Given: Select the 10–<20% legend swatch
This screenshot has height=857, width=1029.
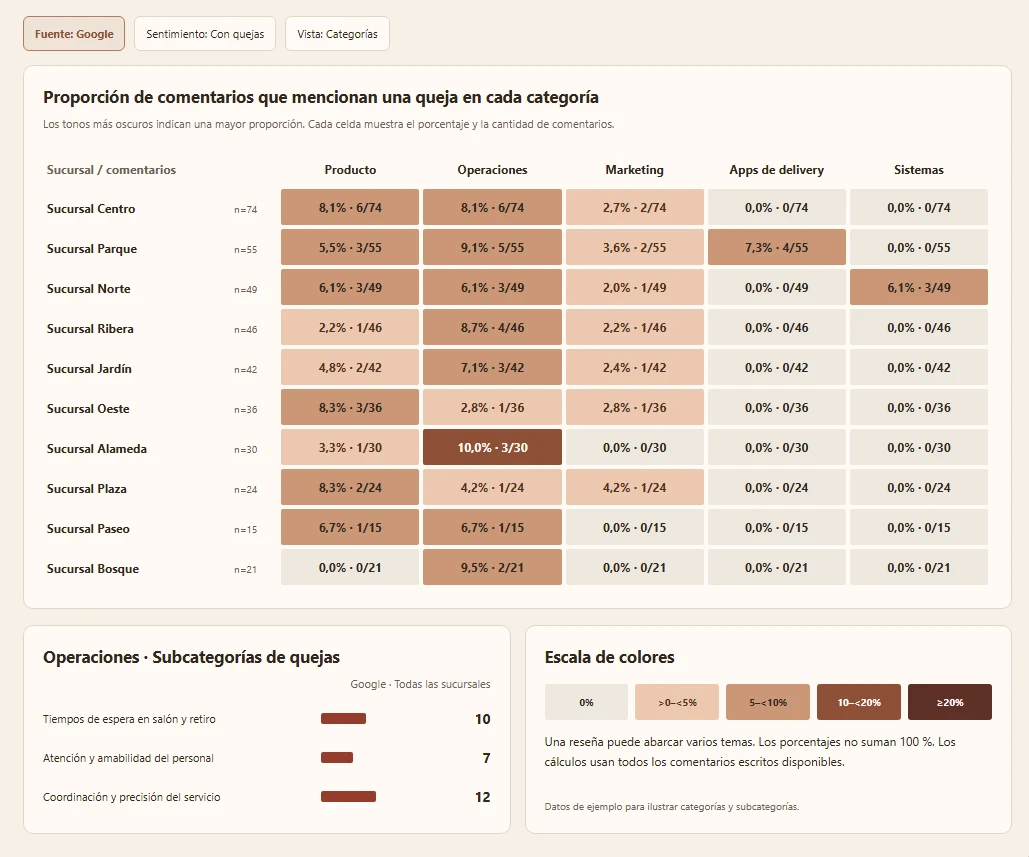Looking at the screenshot, I should (x=858, y=702).
